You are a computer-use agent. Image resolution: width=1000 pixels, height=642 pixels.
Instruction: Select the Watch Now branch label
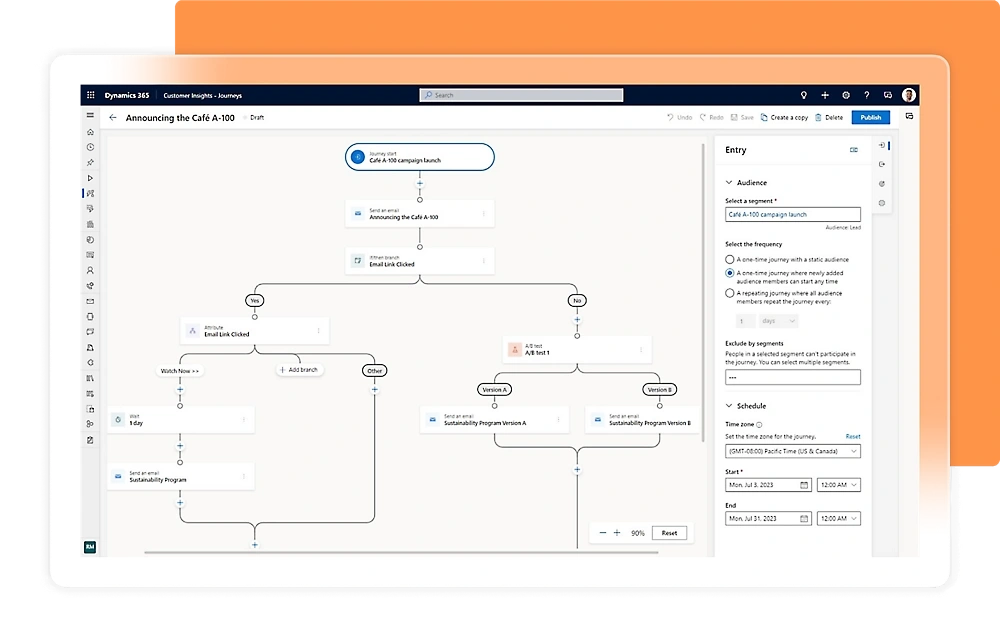(180, 370)
